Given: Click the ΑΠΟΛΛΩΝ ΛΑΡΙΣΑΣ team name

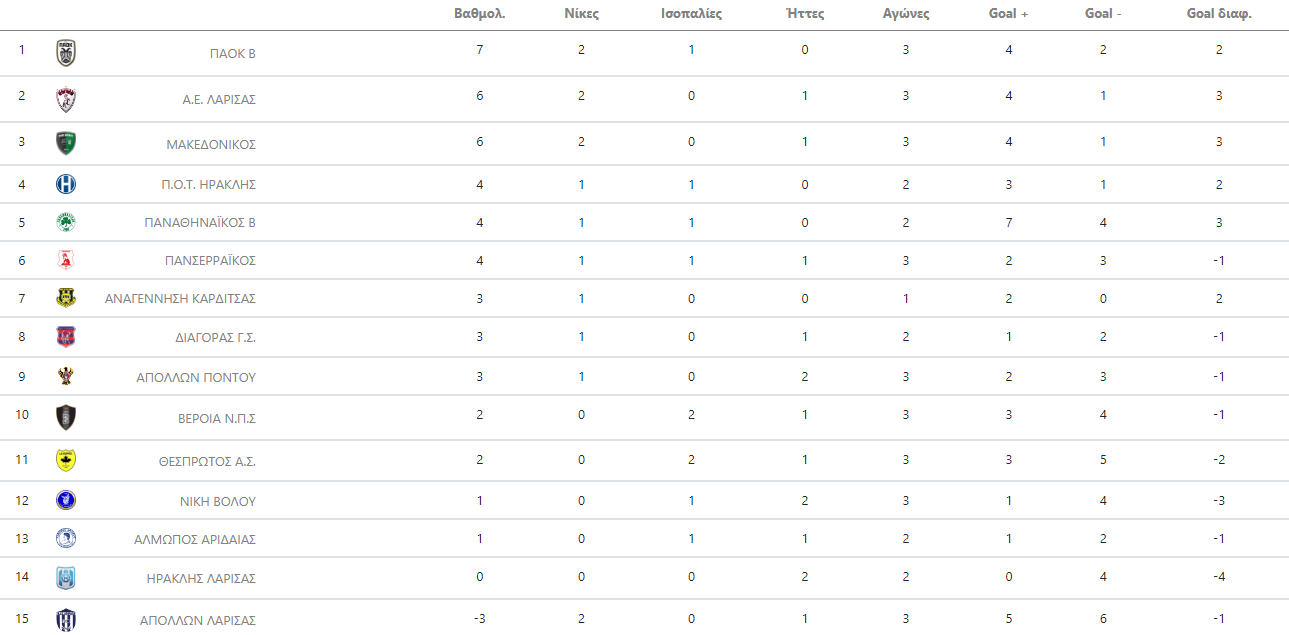Looking at the screenshot, I should [x=198, y=620].
